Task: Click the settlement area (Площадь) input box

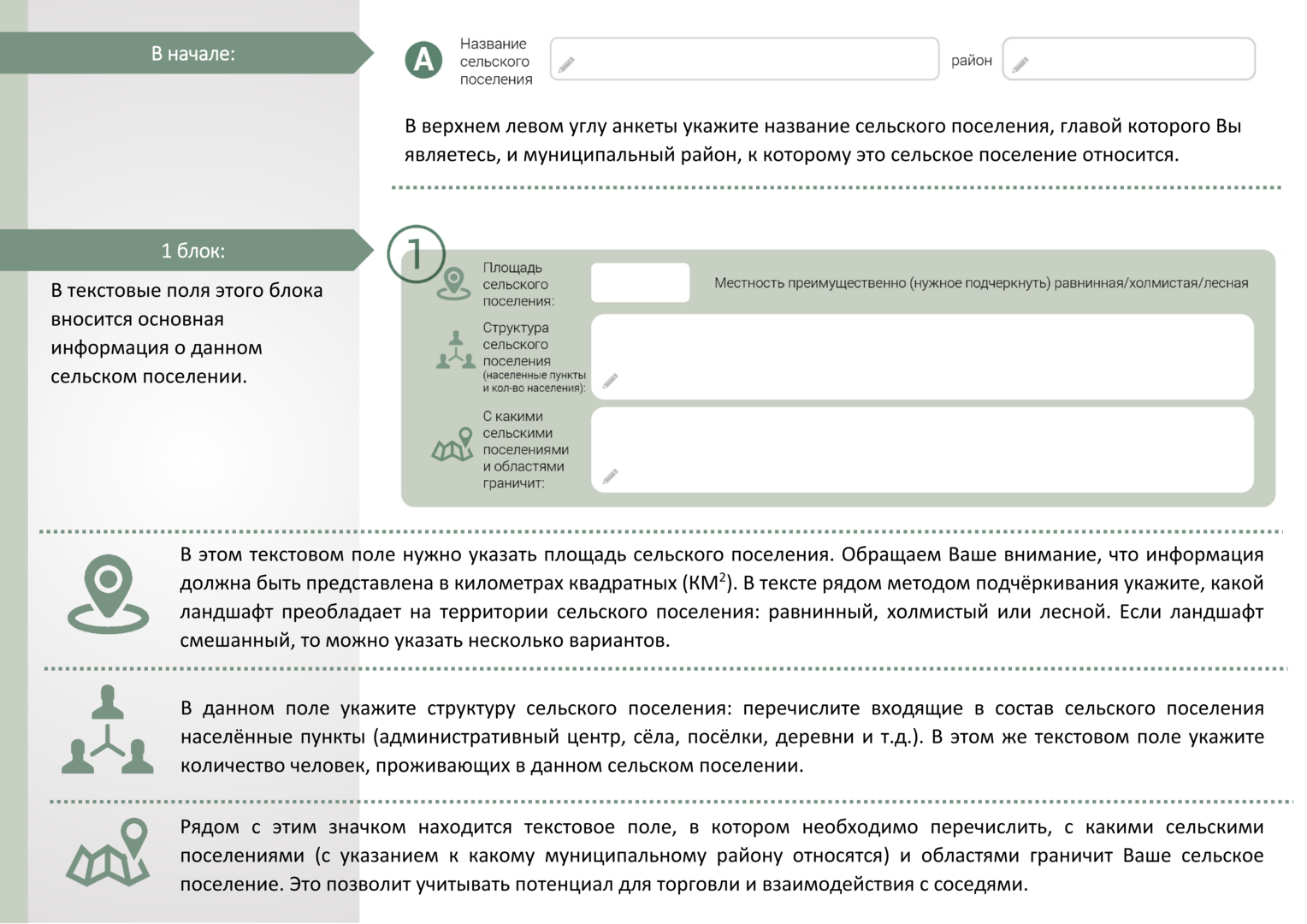Action: 640,282
